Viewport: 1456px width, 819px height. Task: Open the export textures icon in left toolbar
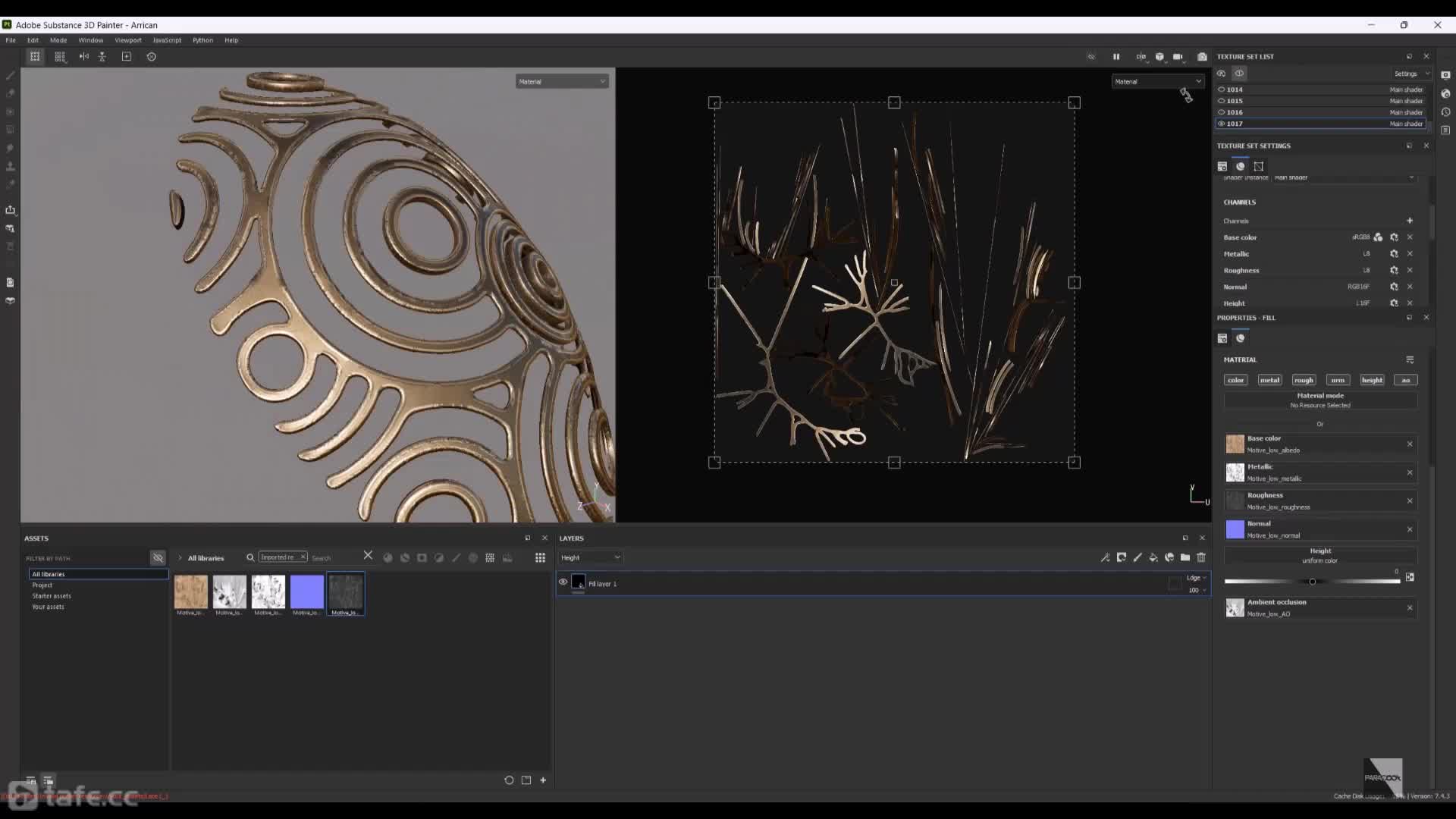pyautogui.click(x=11, y=209)
